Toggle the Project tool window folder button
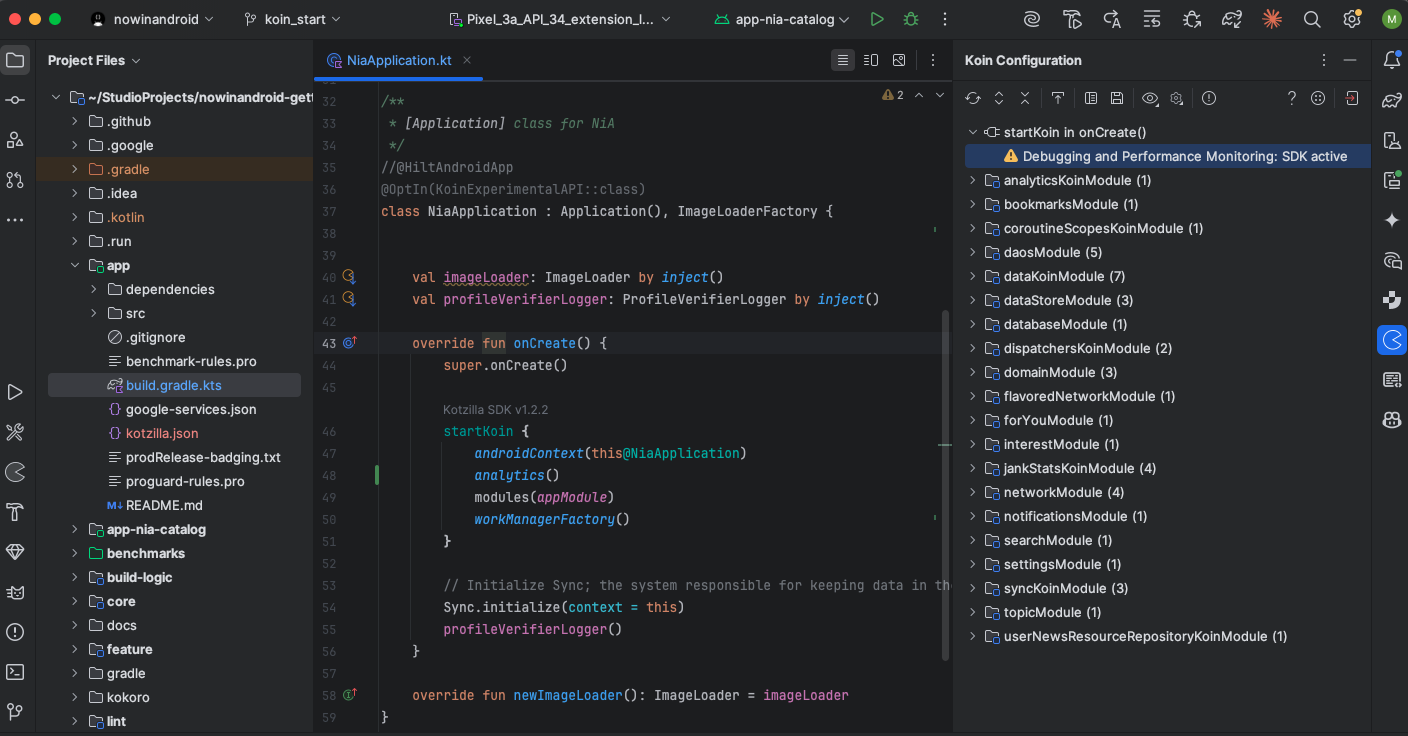Screen dimensions: 1408x736 point(15,60)
